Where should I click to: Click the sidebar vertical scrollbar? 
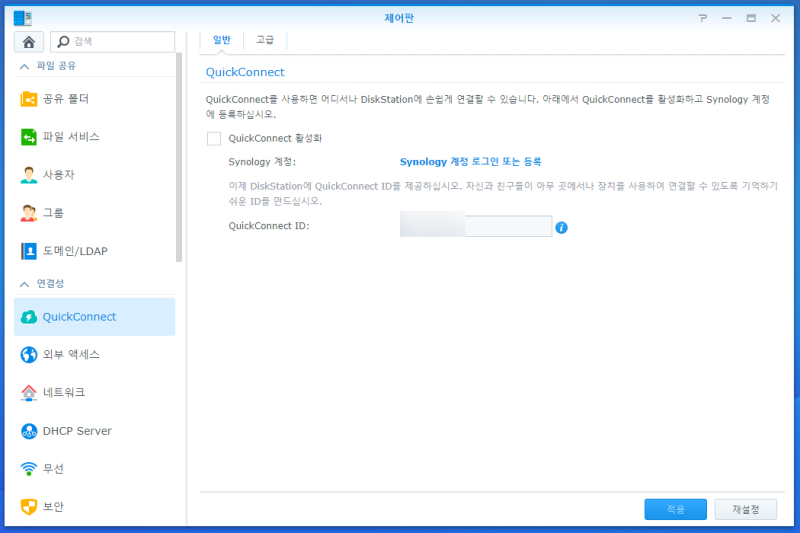179,157
